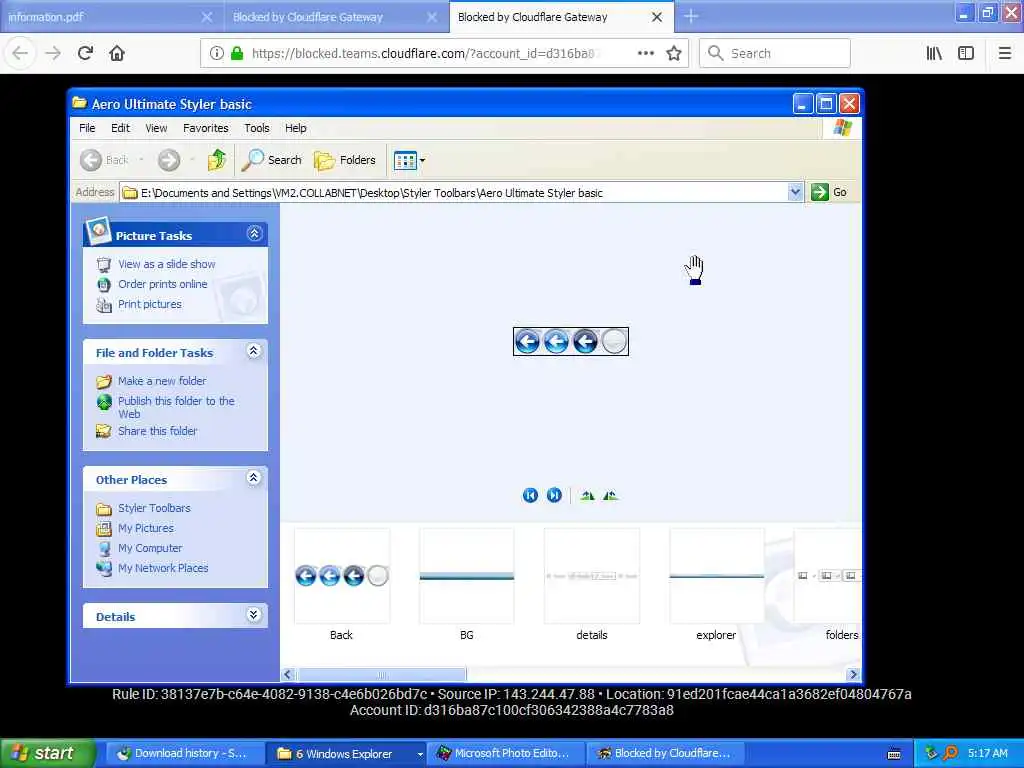Click Explorer Forward toolbar arrow
The image size is (1024, 768).
[x=168, y=160]
